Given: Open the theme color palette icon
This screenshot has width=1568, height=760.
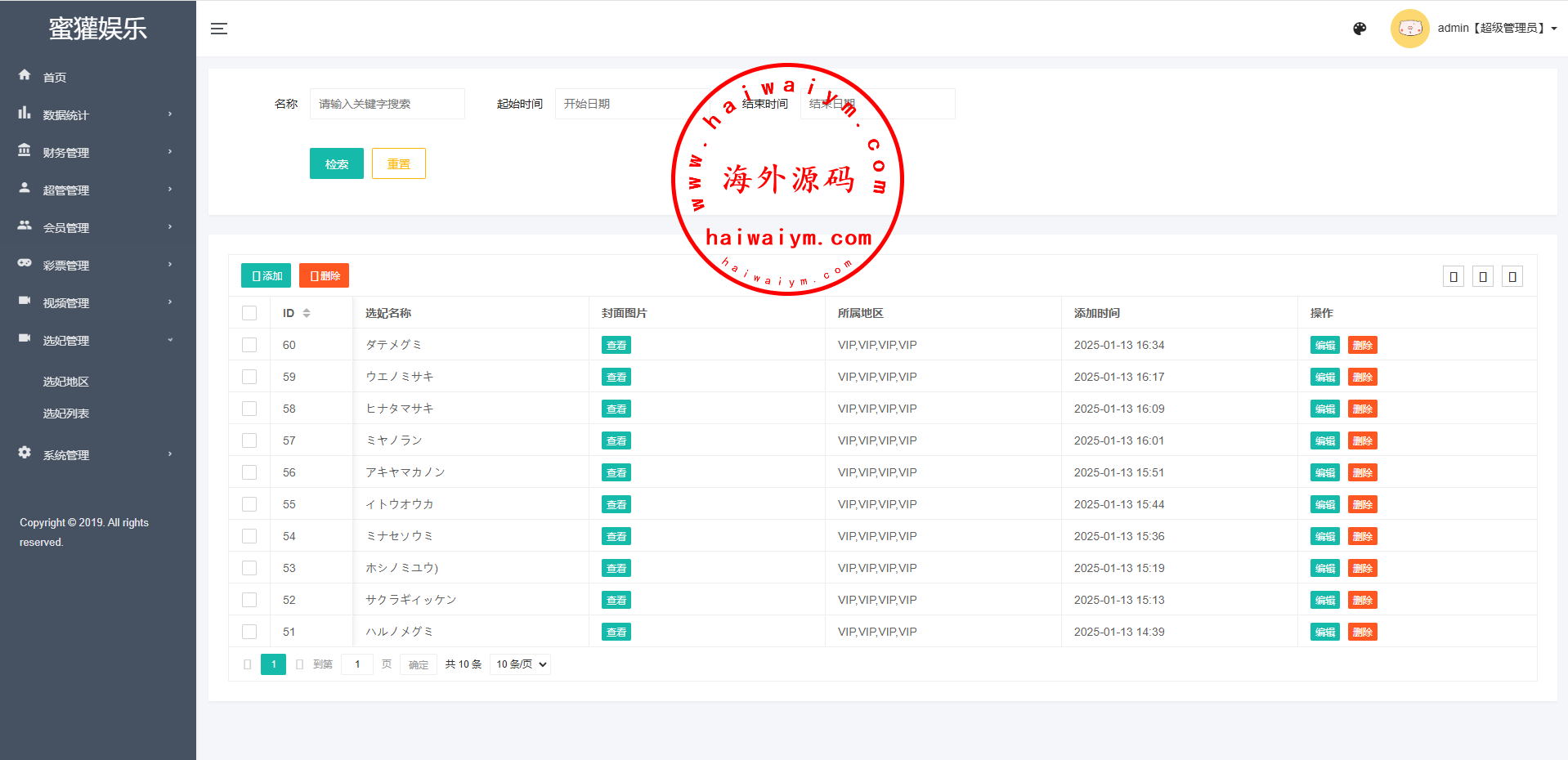Looking at the screenshot, I should (x=1360, y=29).
